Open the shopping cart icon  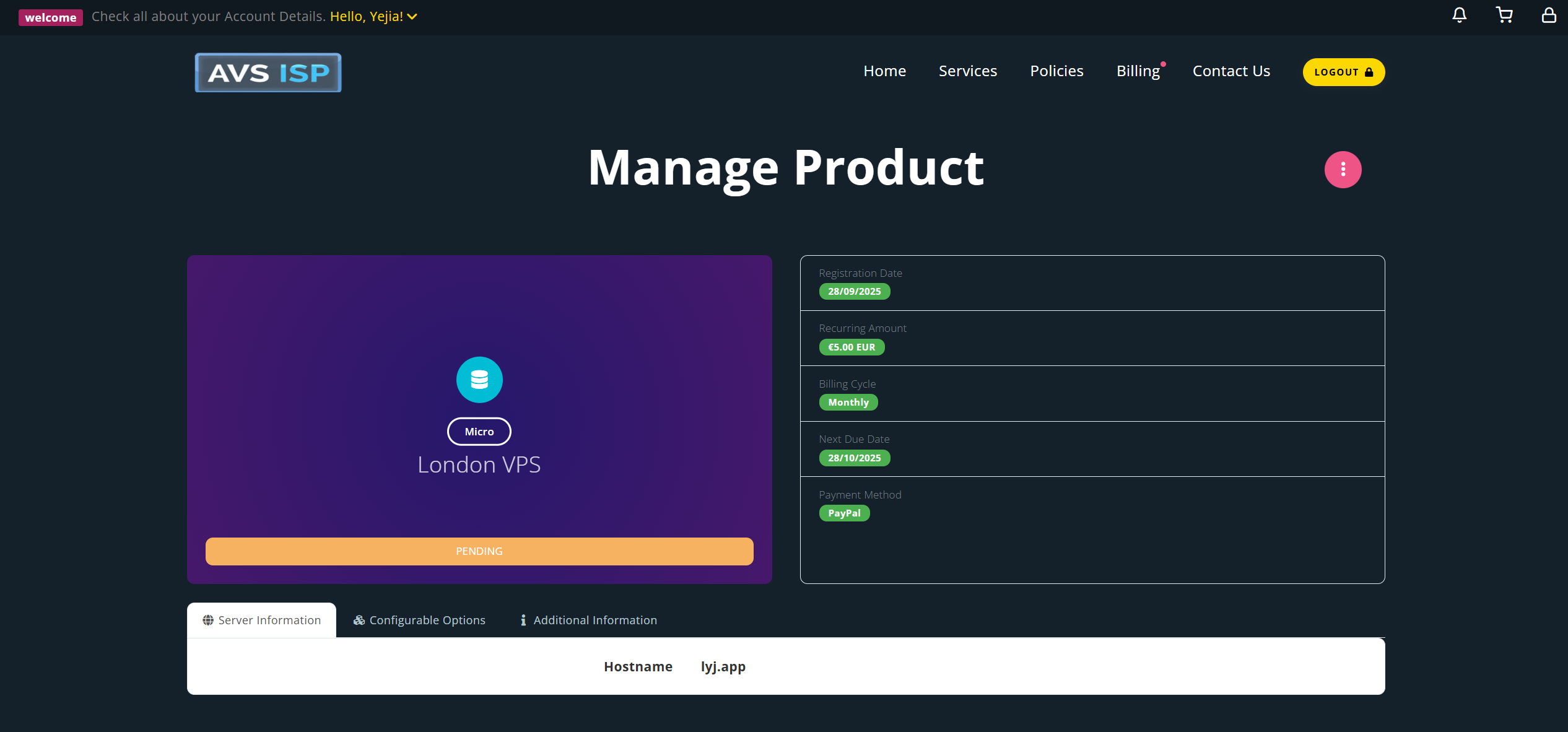point(1504,15)
